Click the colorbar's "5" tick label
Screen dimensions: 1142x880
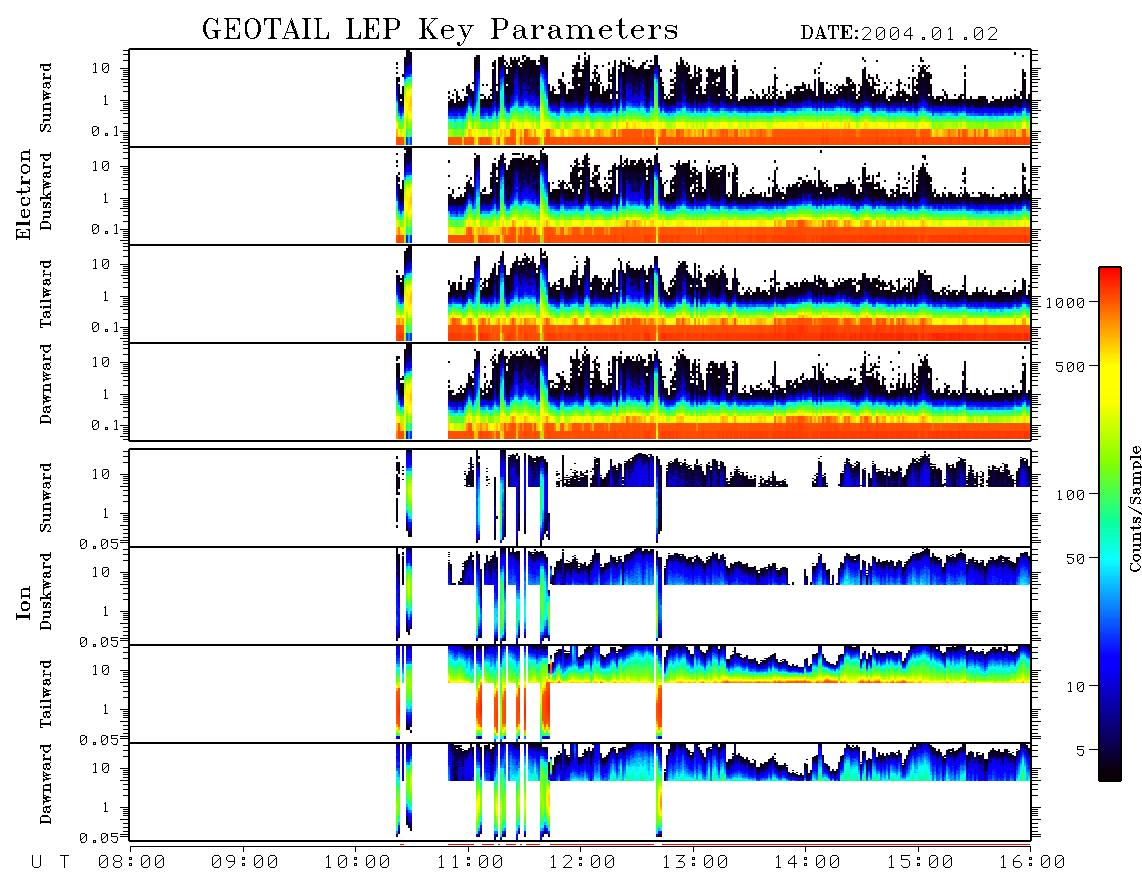click(x=1081, y=751)
